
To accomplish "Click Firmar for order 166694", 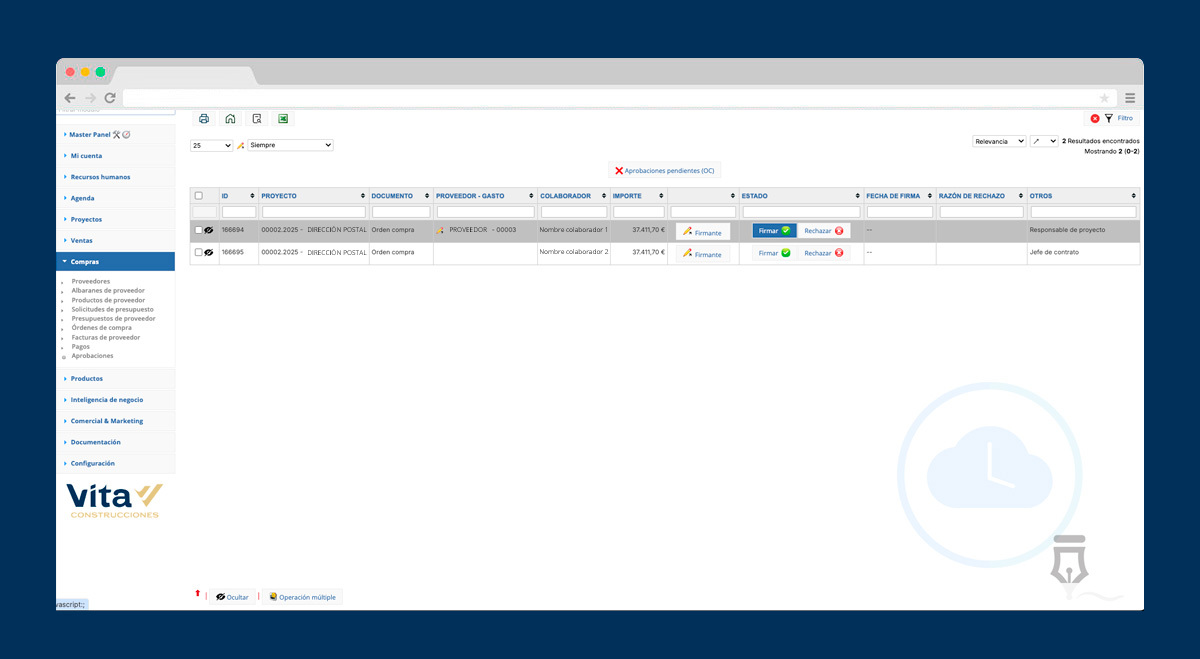I will coord(774,231).
